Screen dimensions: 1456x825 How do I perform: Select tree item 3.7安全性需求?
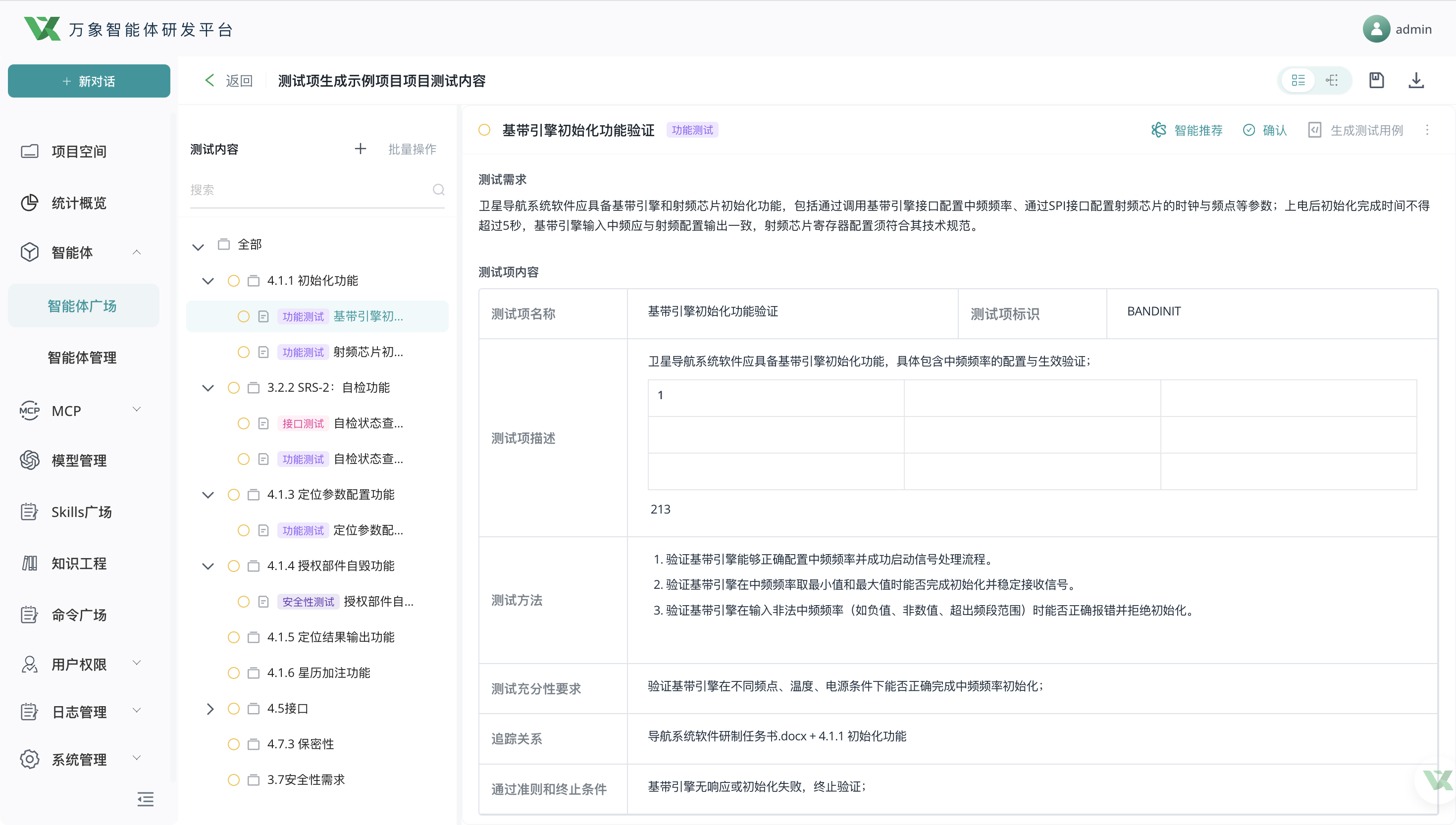306,779
